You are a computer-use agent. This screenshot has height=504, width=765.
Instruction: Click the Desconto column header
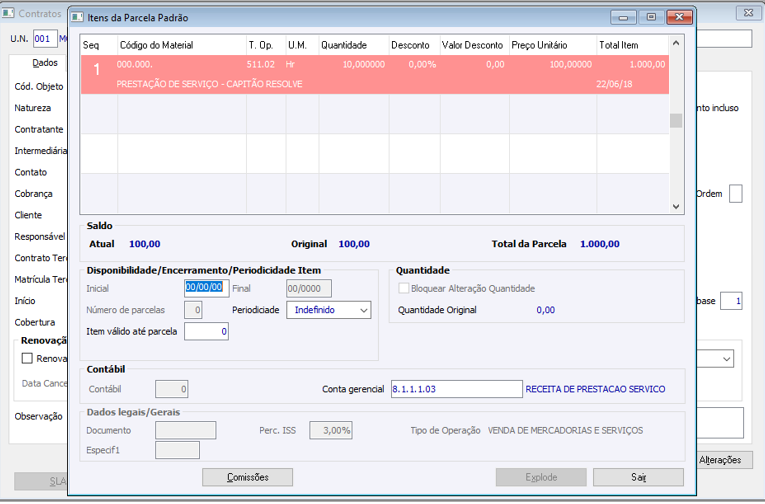click(415, 45)
